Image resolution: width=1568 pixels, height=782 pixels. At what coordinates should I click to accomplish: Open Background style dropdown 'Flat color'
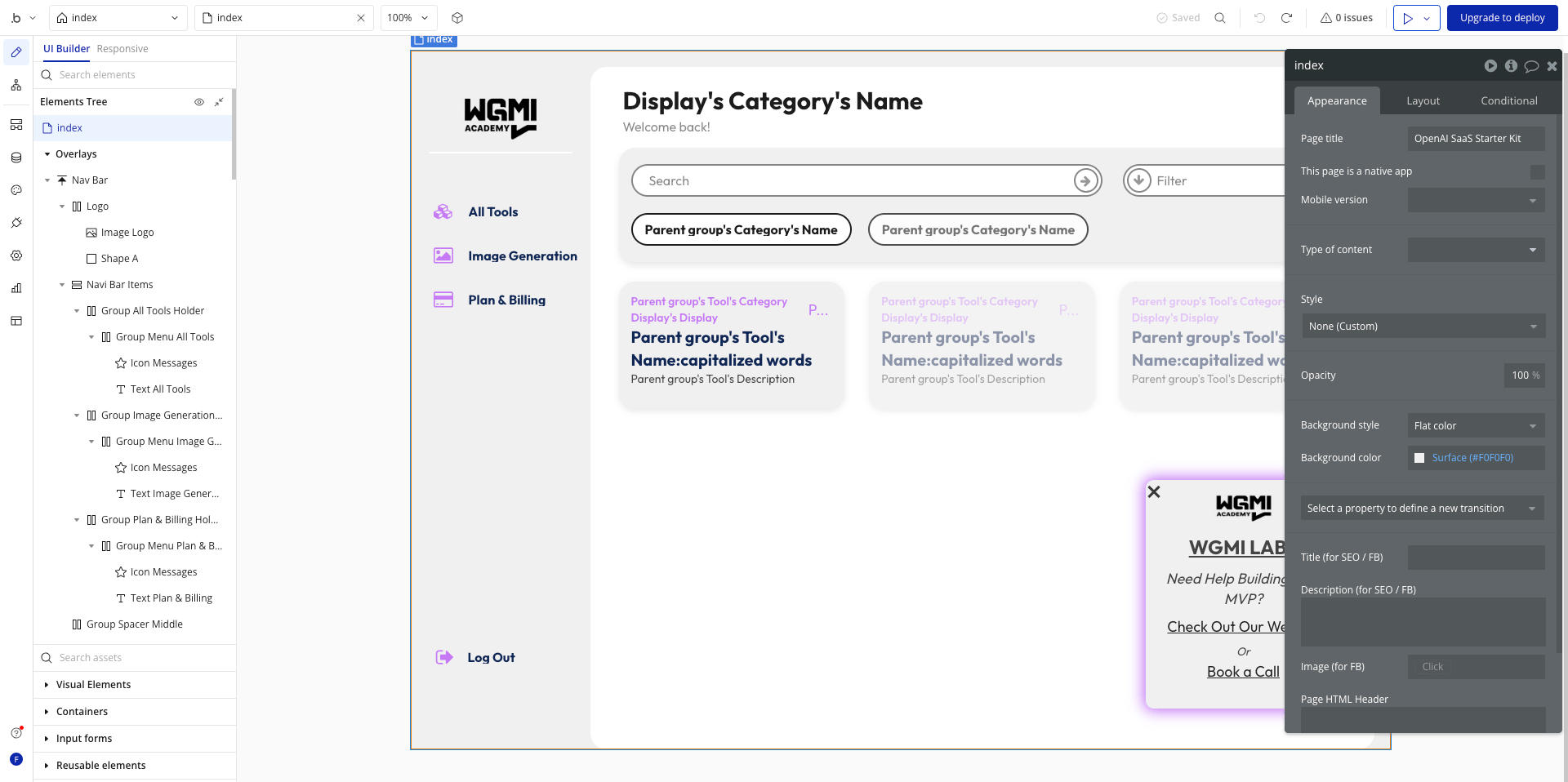pos(1476,425)
